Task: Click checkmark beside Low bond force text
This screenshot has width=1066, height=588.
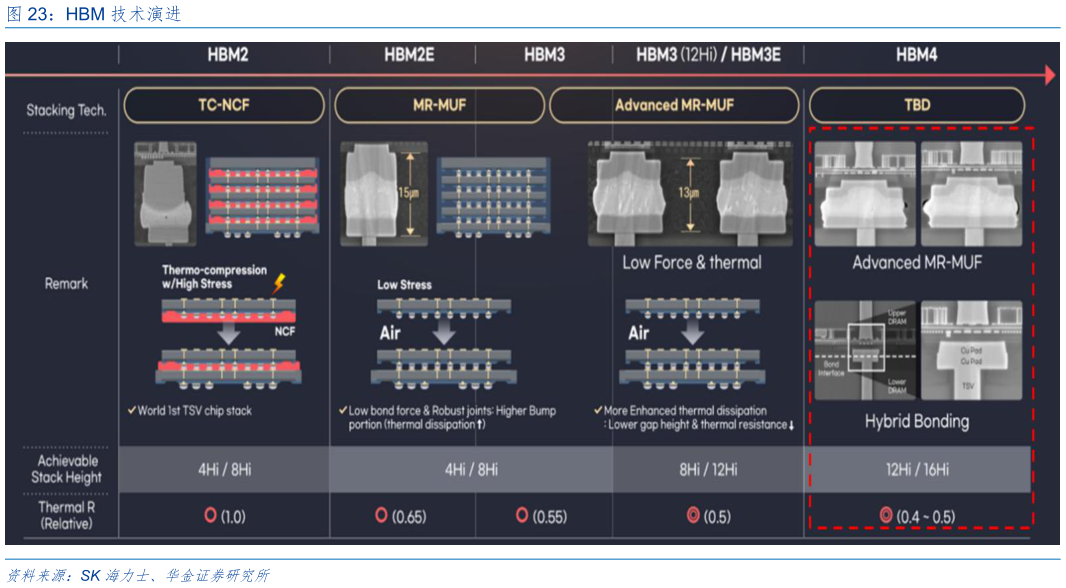Action: click(343, 411)
